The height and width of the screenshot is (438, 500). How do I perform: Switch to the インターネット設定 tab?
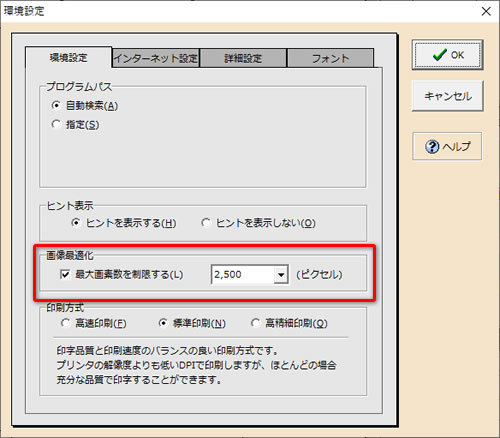coord(156,58)
